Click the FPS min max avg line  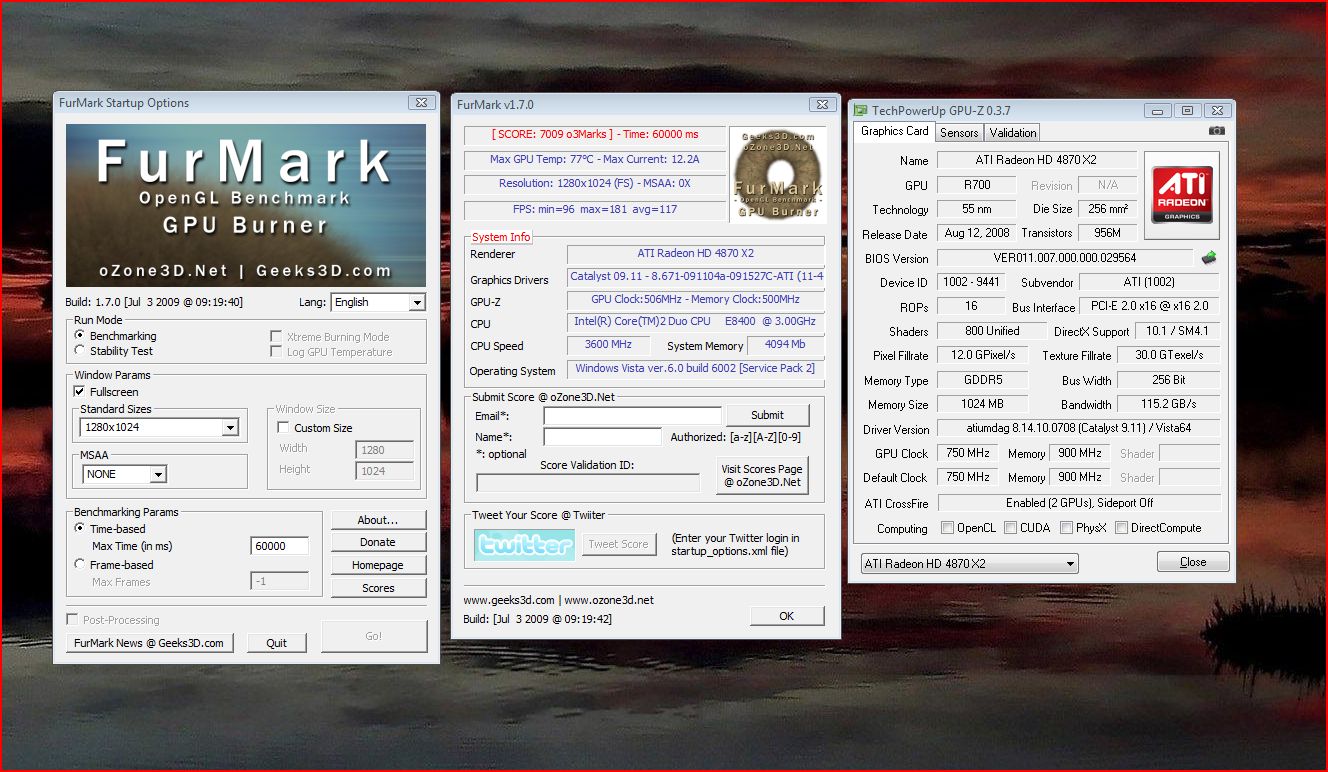tap(595, 209)
